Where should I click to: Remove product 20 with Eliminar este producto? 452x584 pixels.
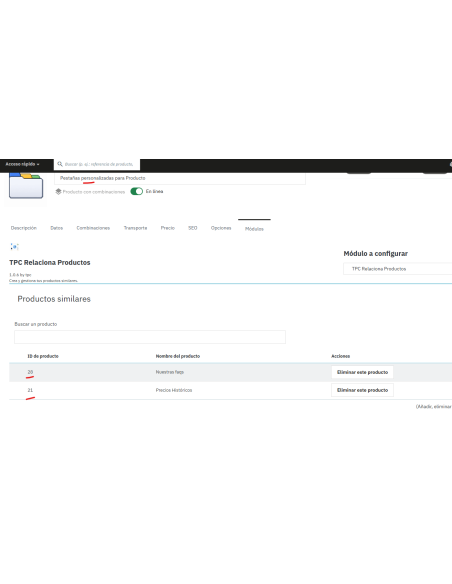click(362, 372)
